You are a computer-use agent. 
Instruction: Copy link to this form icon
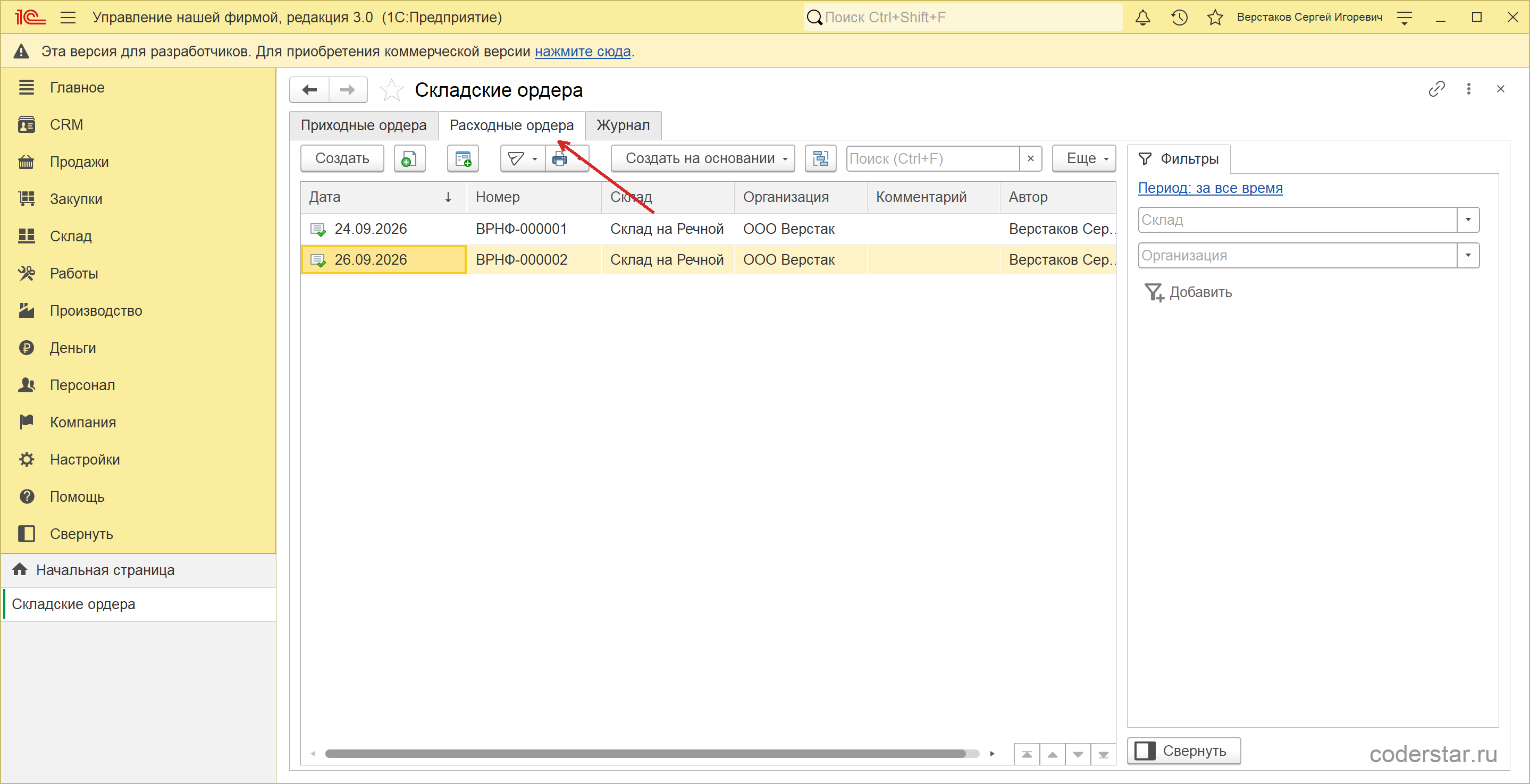click(x=1436, y=89)
